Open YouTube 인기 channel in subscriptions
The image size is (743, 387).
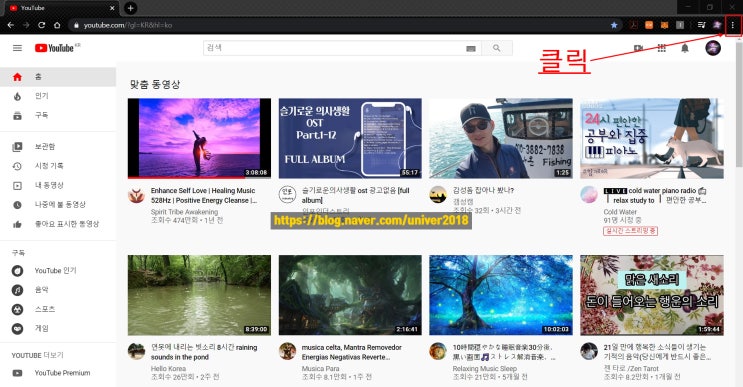[58, 270]
